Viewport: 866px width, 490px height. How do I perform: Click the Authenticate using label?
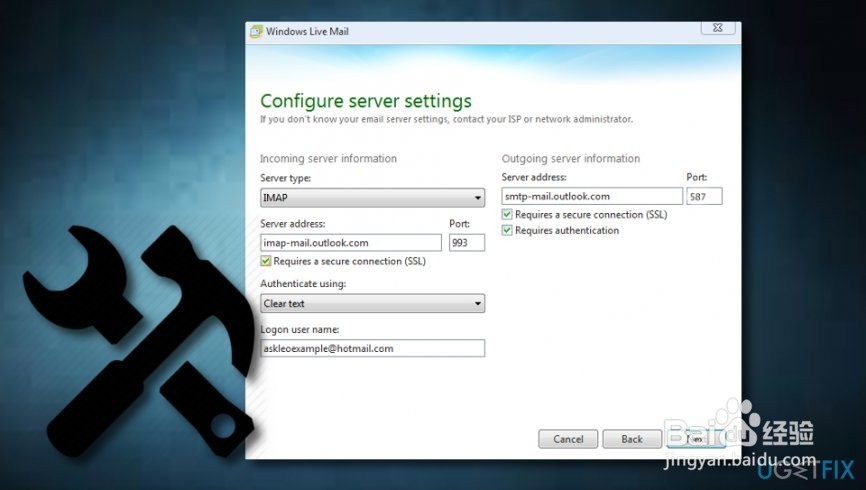coord(303,284)
